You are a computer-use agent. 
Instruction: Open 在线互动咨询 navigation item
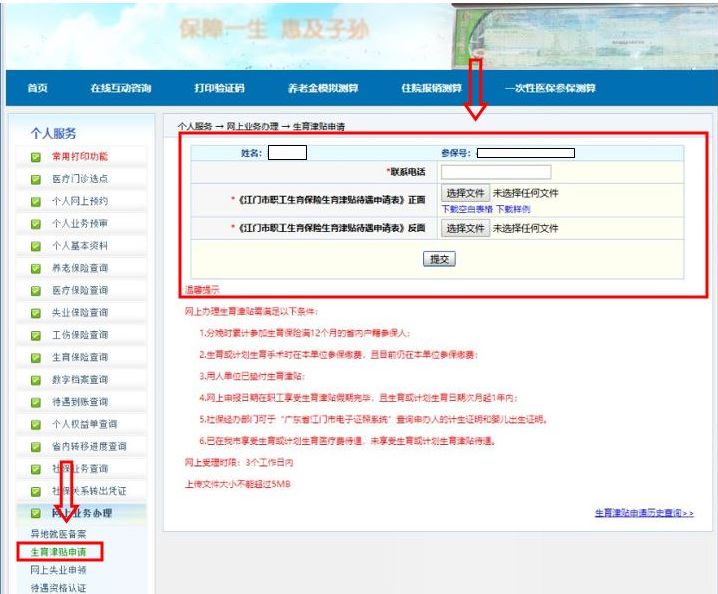pos(121,88)
